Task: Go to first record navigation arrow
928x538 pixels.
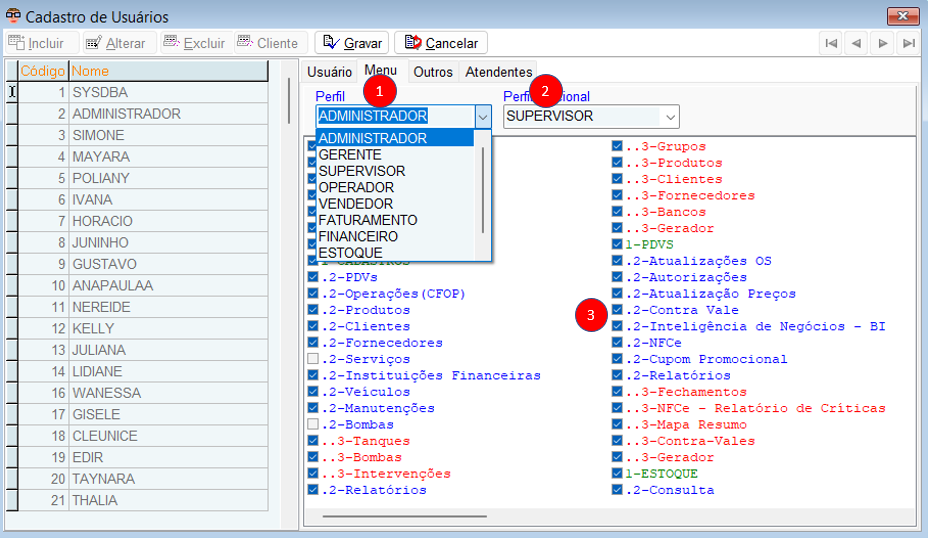Action: pos(831,43)
